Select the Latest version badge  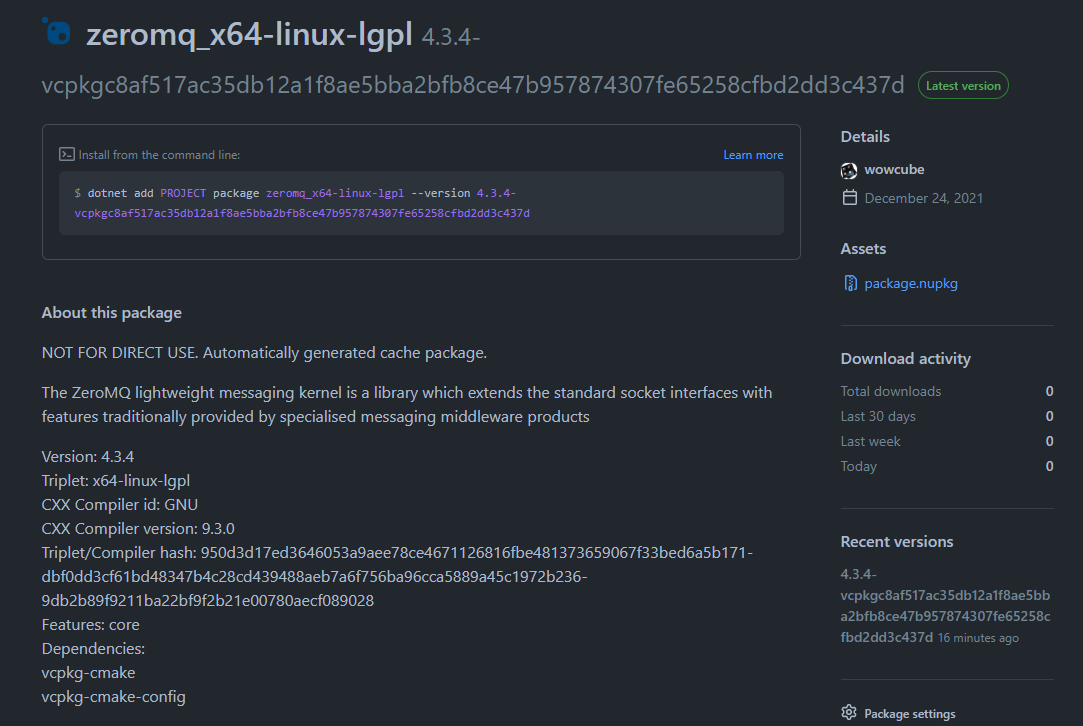962,85
